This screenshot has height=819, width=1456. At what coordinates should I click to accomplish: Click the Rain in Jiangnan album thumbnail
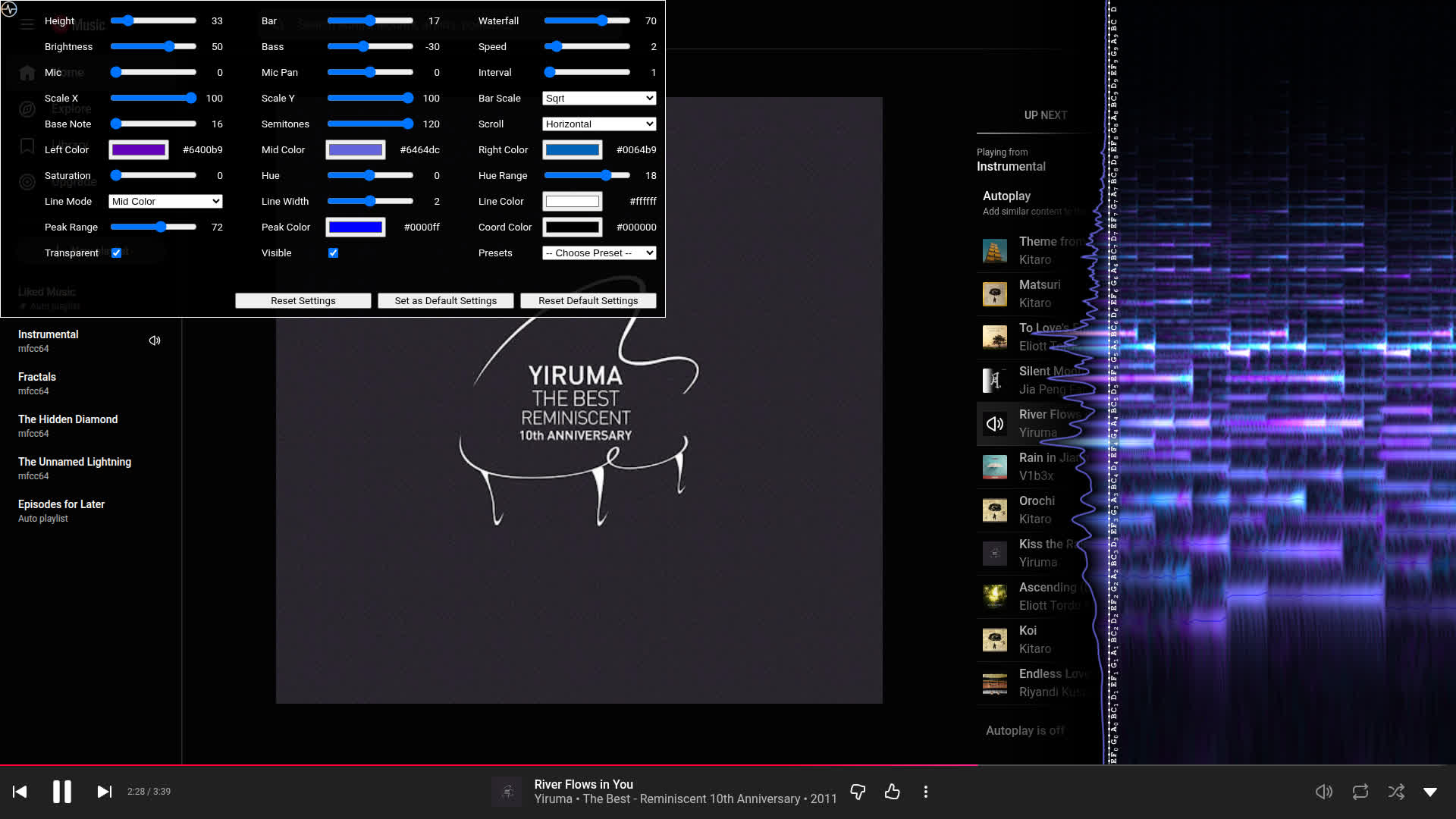(995, 467)
